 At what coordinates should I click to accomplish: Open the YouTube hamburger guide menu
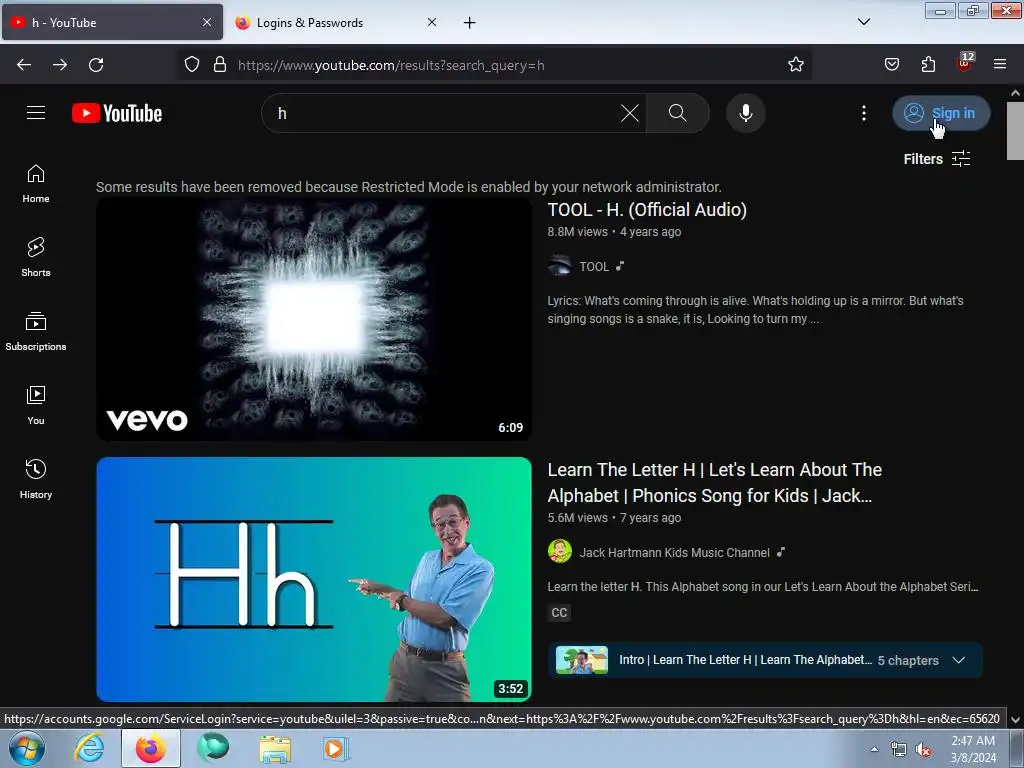click(36, 113)
